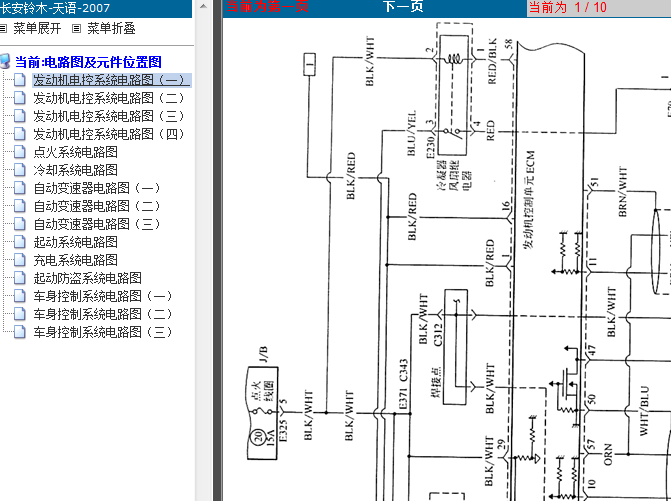Click the page indicator 当前为 1 / 10

568,7
